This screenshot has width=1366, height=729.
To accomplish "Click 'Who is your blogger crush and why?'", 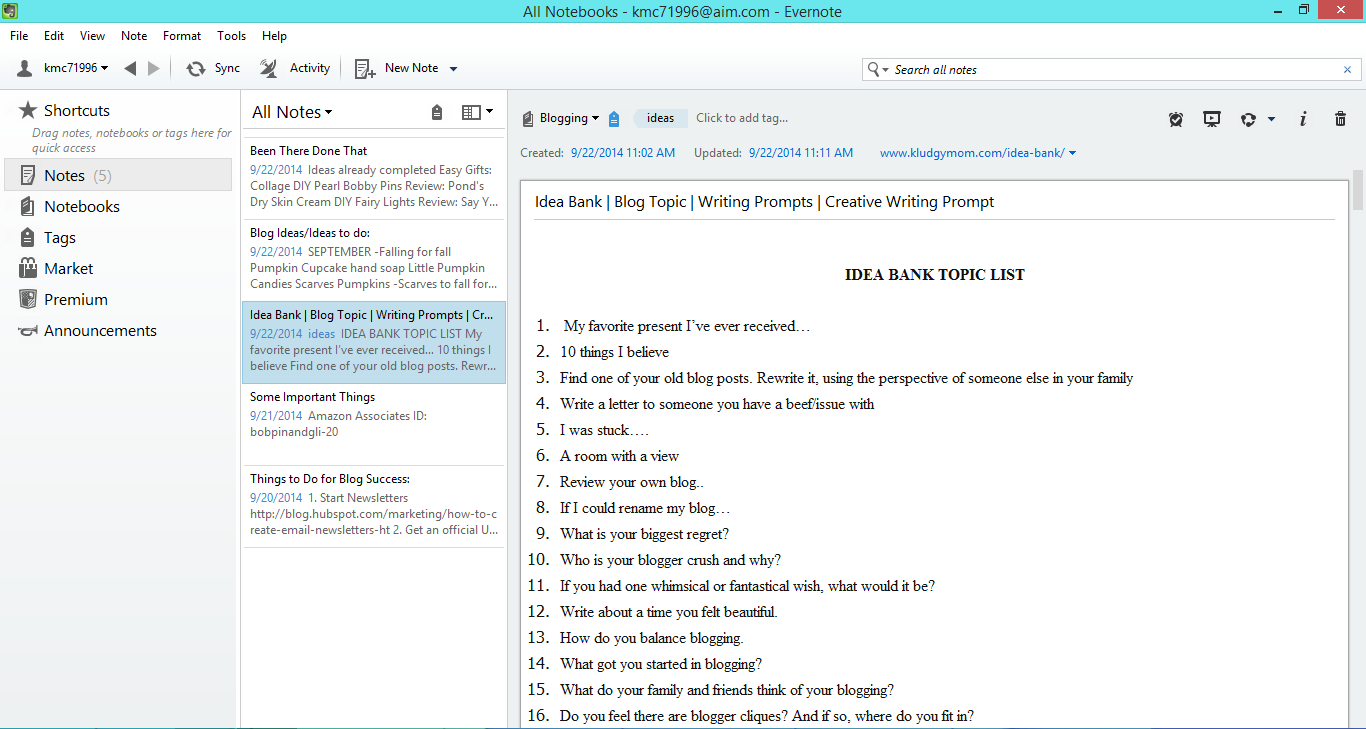I will point(670,560).
